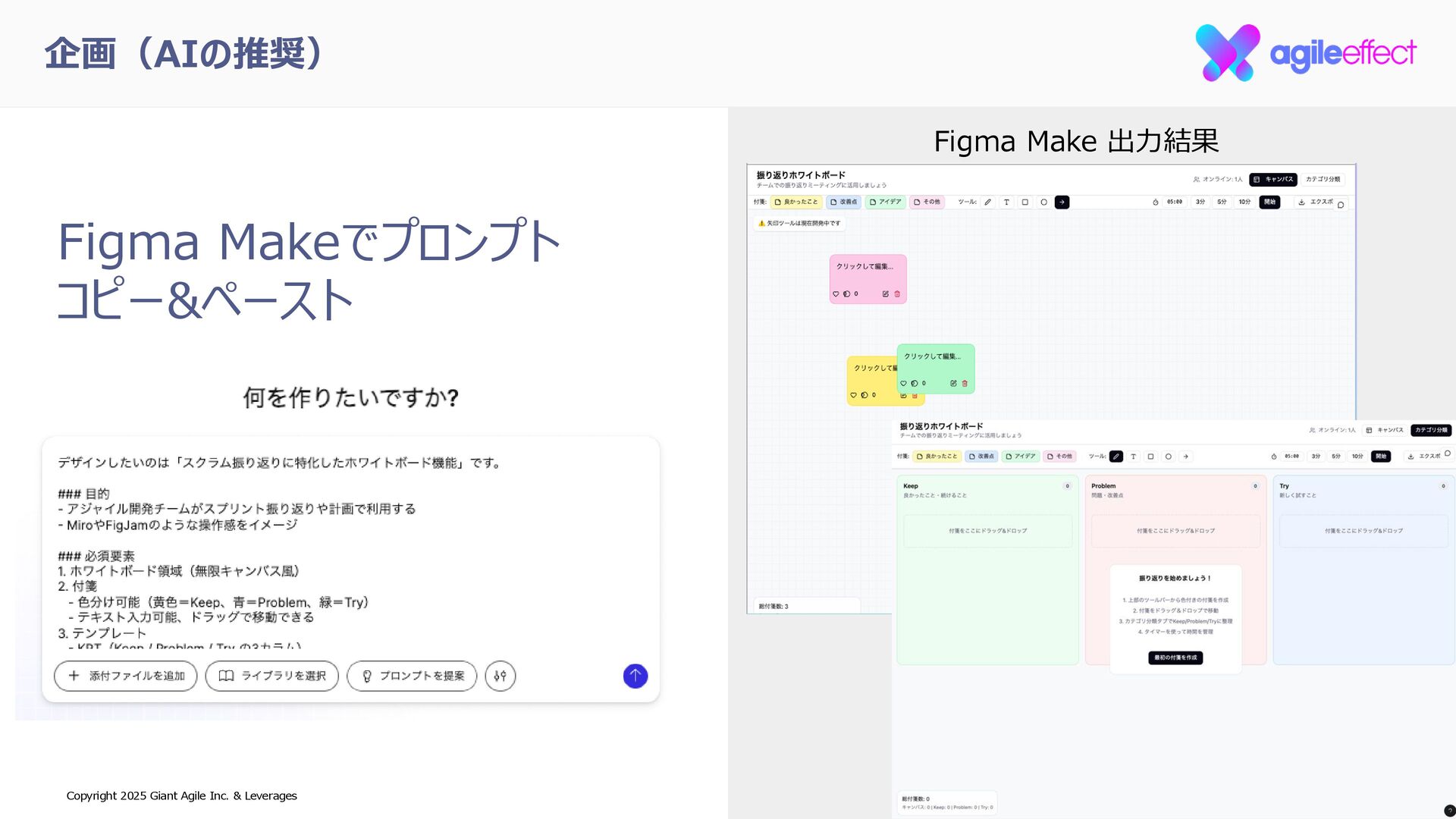The width and height of the screenshot is (1456, 819).
Task: Switch to キャンバス tab in lower whiteboard
Action: [x=1385, y=430]
